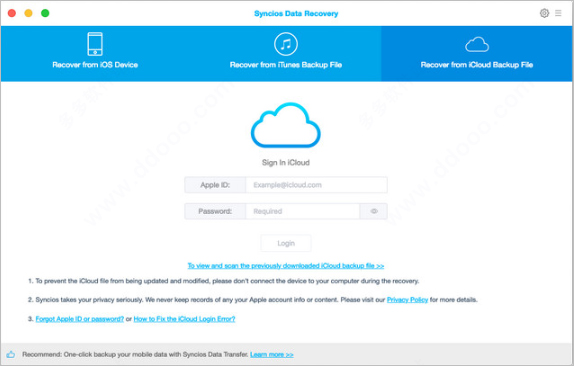
Task: Open the hamburger menu icon
Action: coord(558,13)
